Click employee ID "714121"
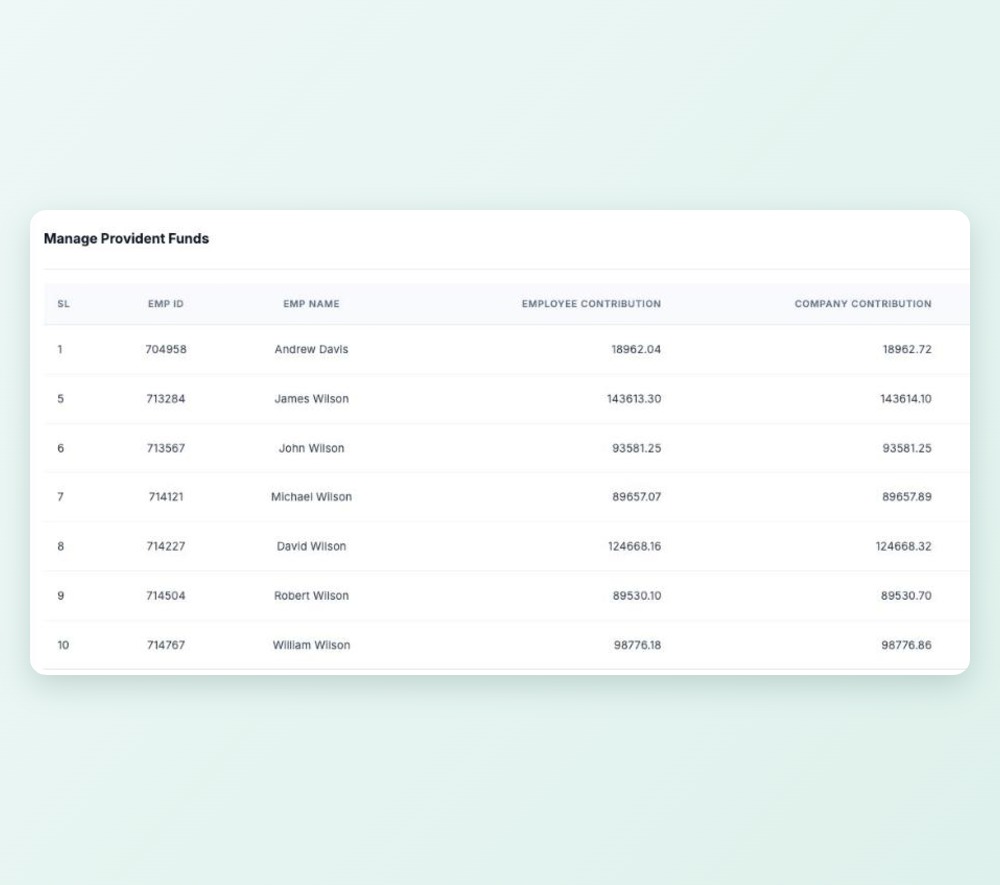The width and height of the screenshot is (1000, 885). 166,497
